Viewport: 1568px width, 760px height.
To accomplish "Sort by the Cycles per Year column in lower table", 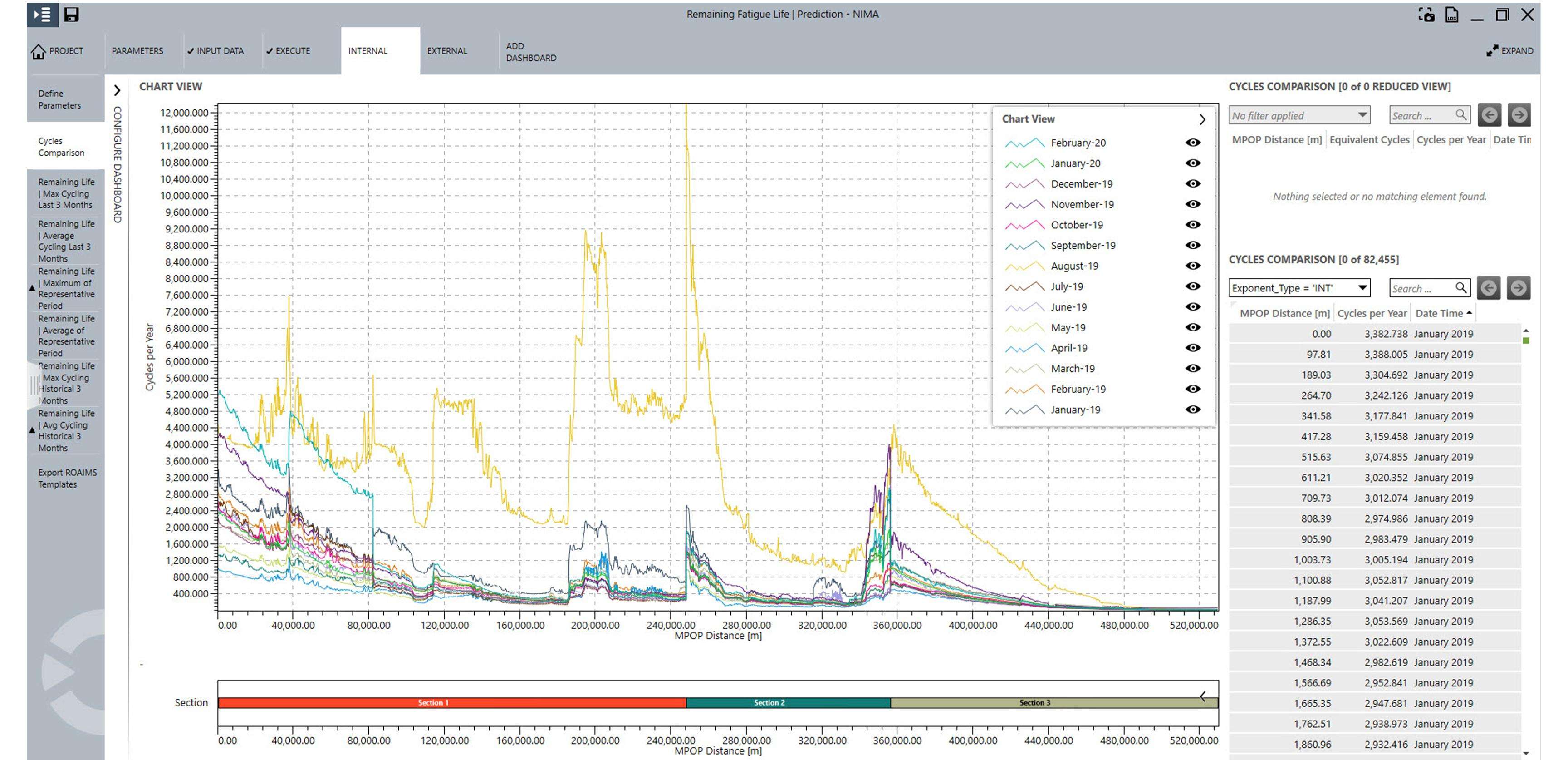I will (x=1372, y=313).
